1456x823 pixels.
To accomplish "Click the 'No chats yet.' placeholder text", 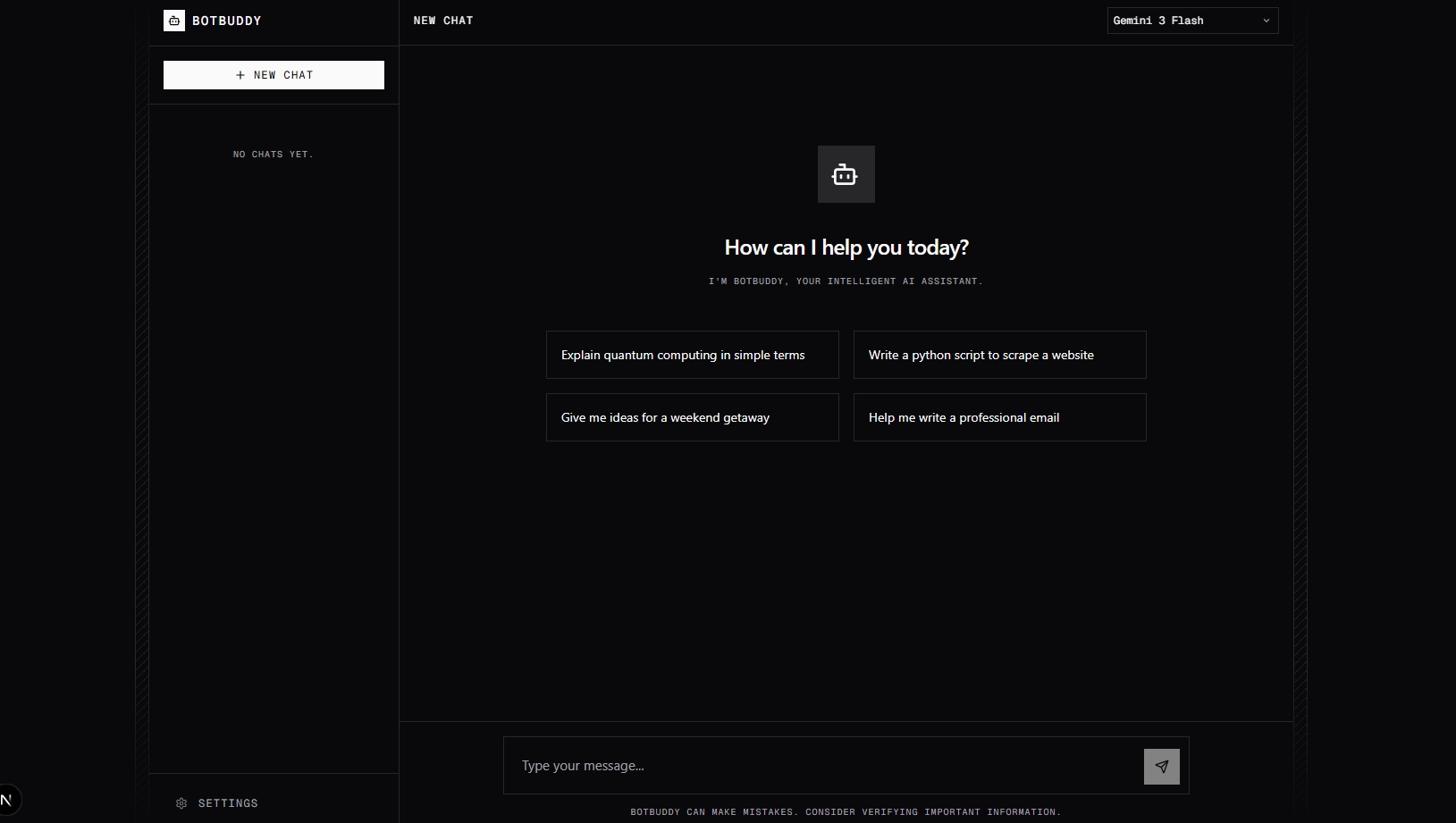I will coord(274,155).
